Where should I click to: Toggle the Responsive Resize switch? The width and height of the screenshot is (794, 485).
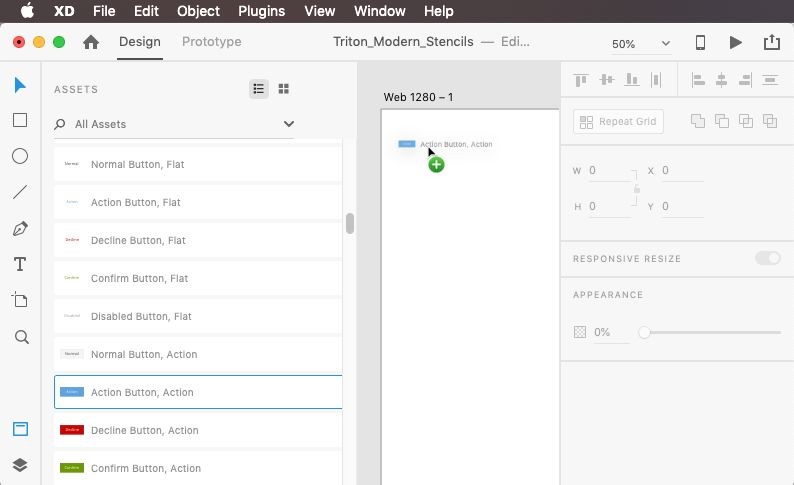pyautogui.click(x=767, y=258)
